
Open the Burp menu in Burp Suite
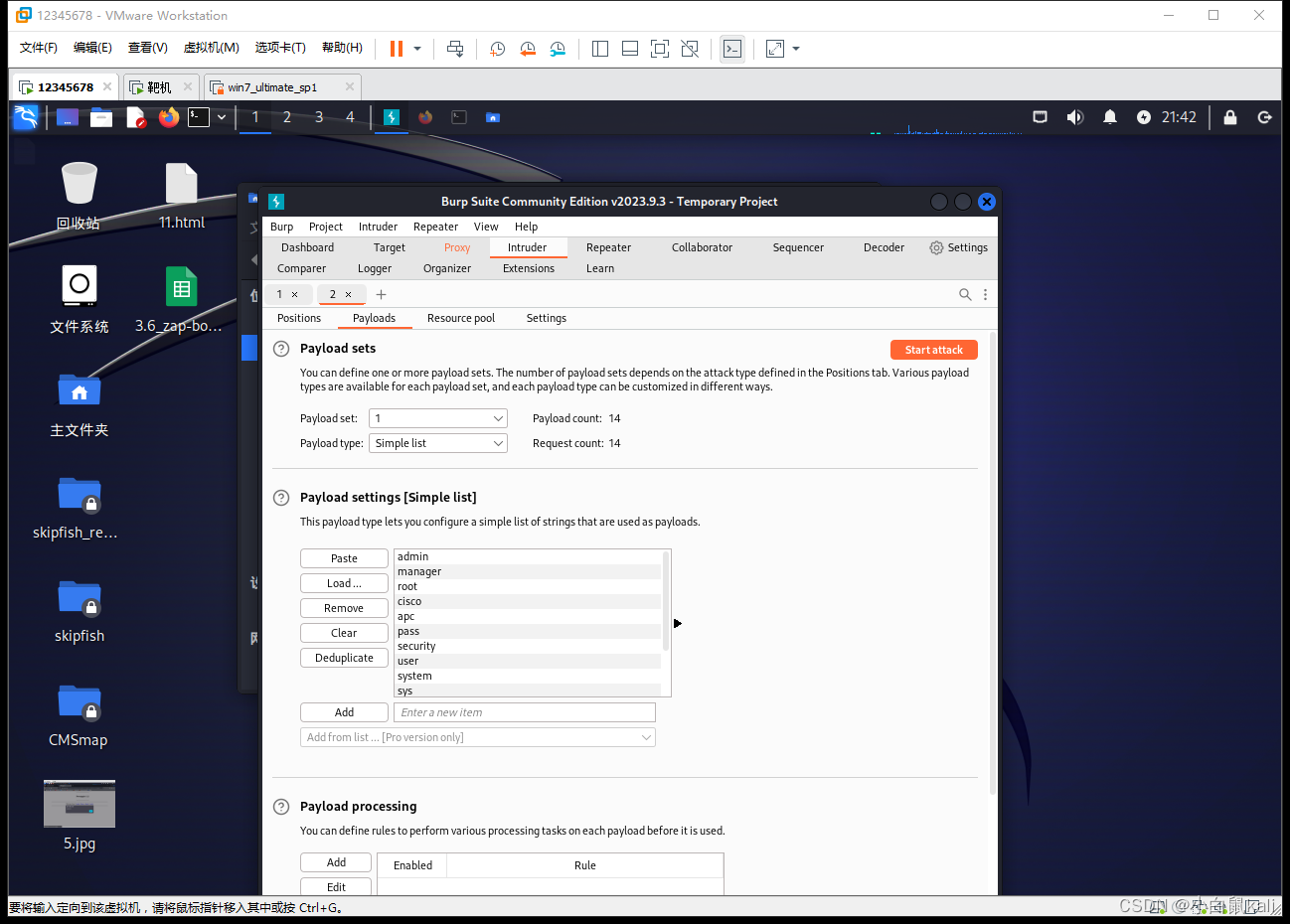tap(282, 227)
